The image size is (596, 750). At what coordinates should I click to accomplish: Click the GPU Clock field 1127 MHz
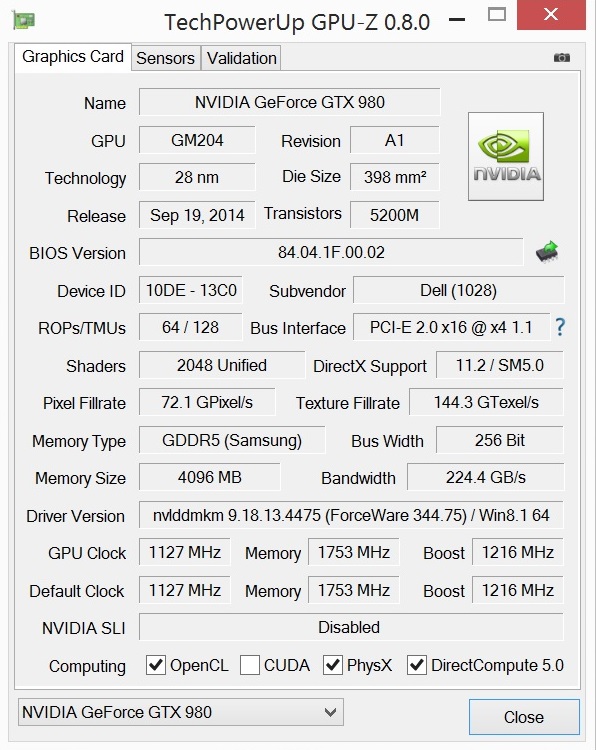(185, 552)
